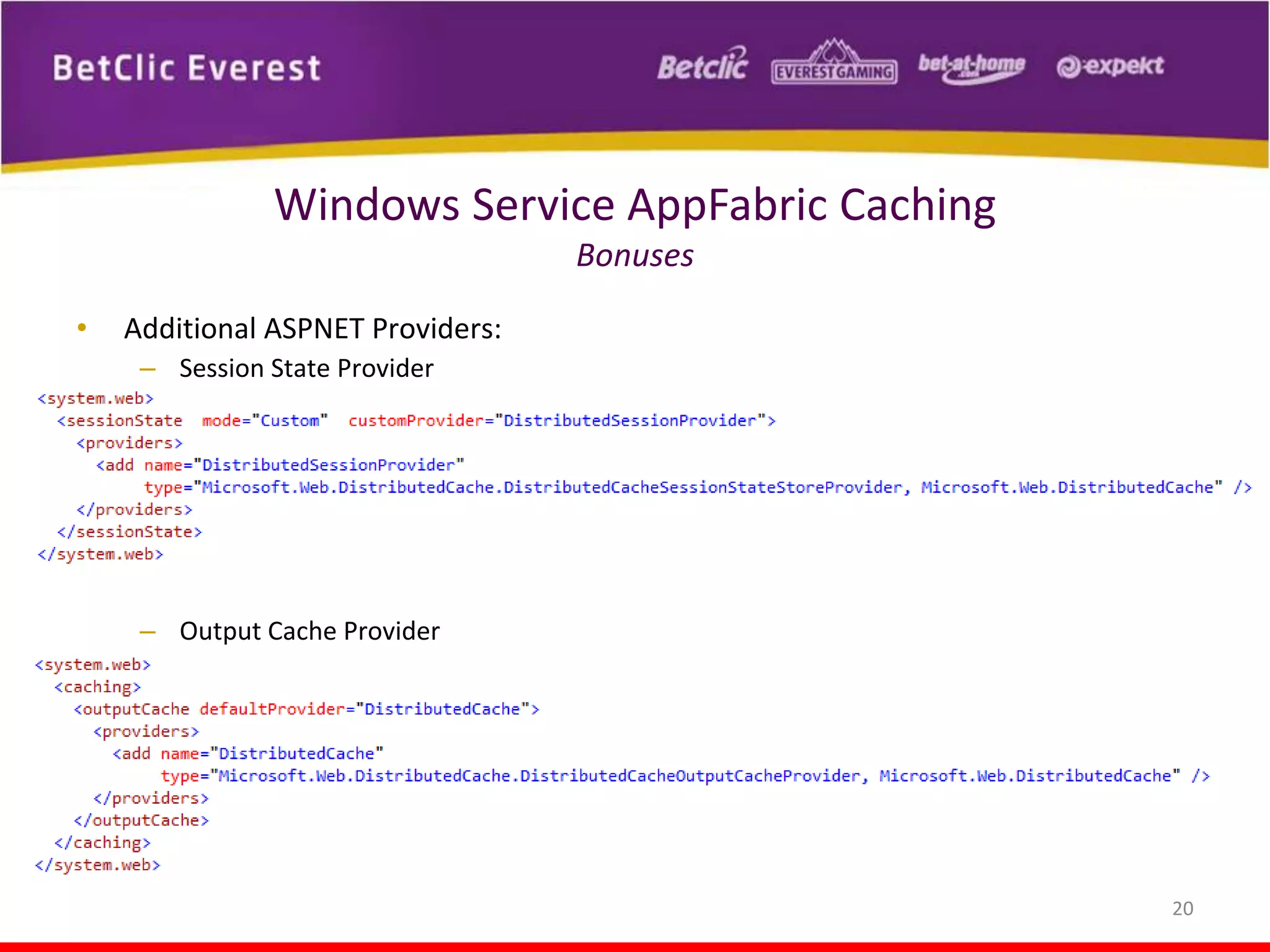Click the Betclic logo in header
Screen dimensions: 1270x952
tap(703, 64)
